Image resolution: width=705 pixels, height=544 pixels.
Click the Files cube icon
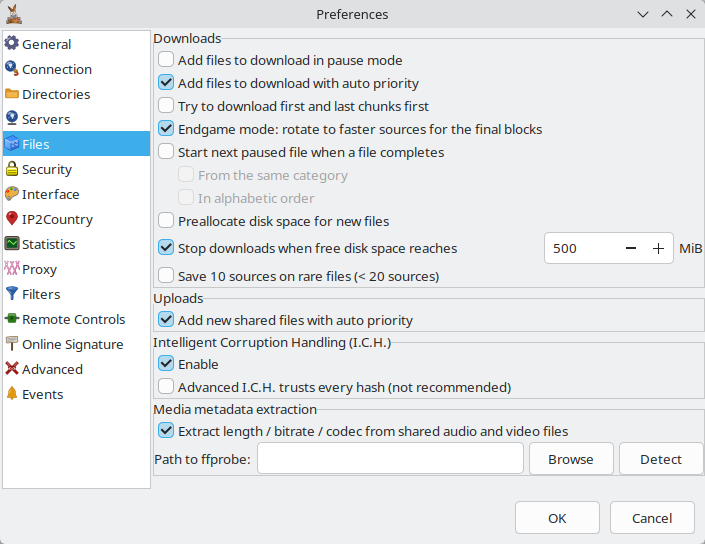click(12, 143)
